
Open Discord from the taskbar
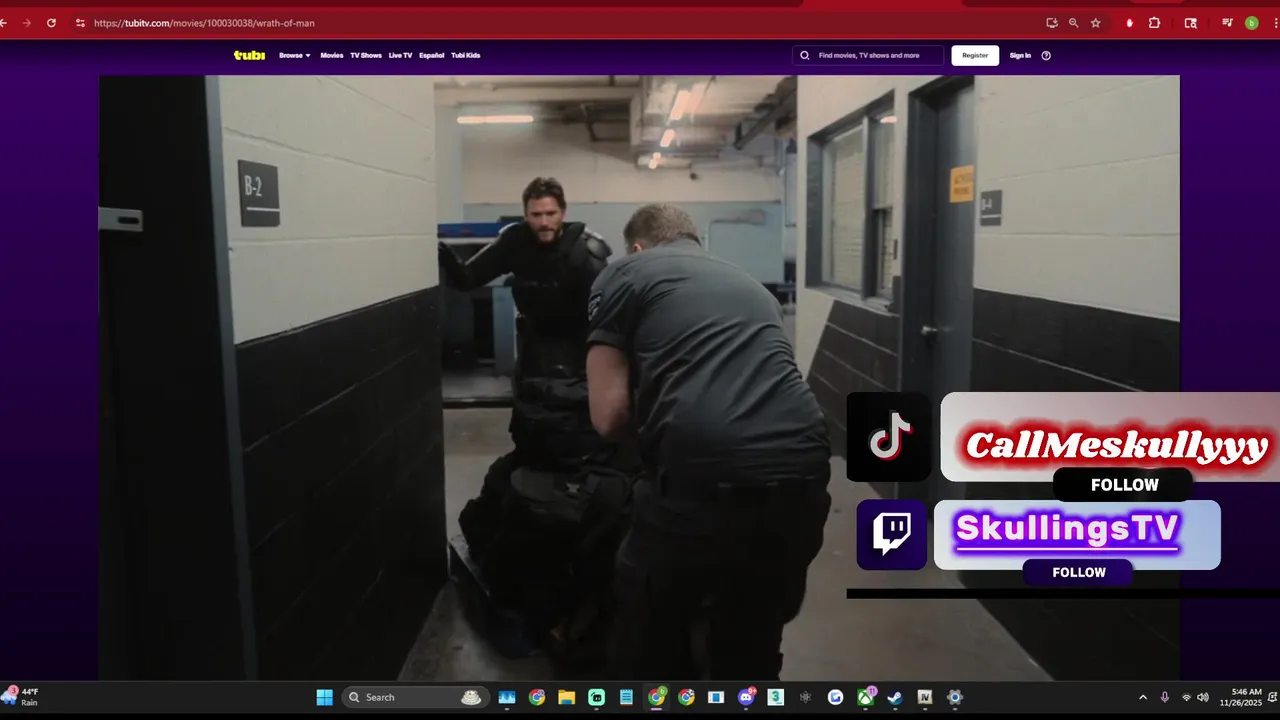[746, 697]
